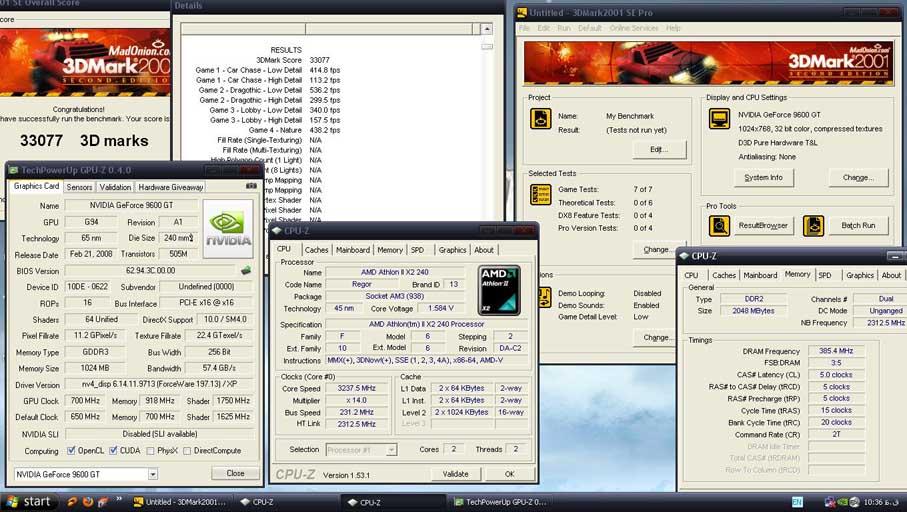Click the Close button in GPU-Z

click(235, 473)
